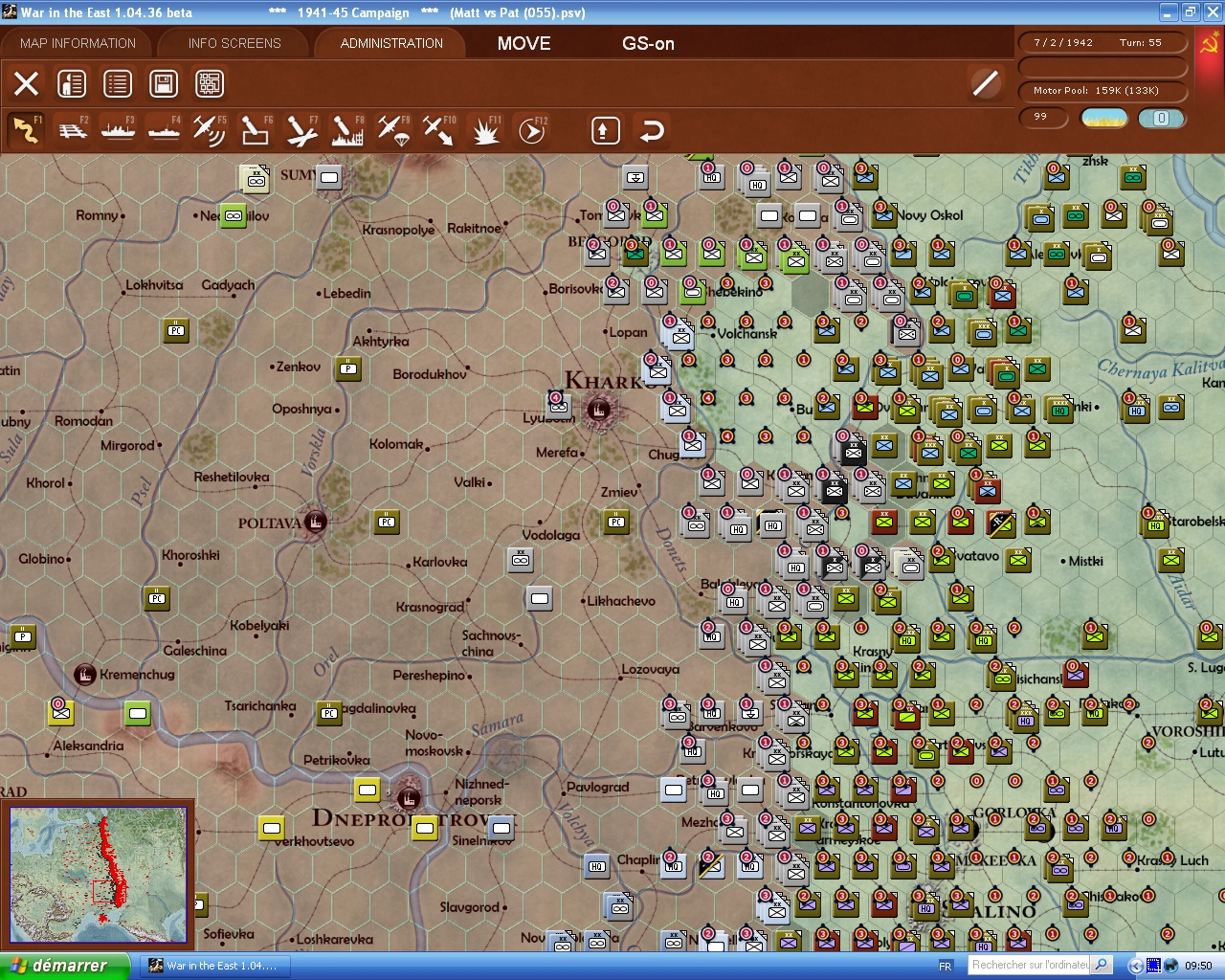Screen dimensions: 1225x980
Task: Open the Commander's Report list icon
Action: click(x=118, y=84)
